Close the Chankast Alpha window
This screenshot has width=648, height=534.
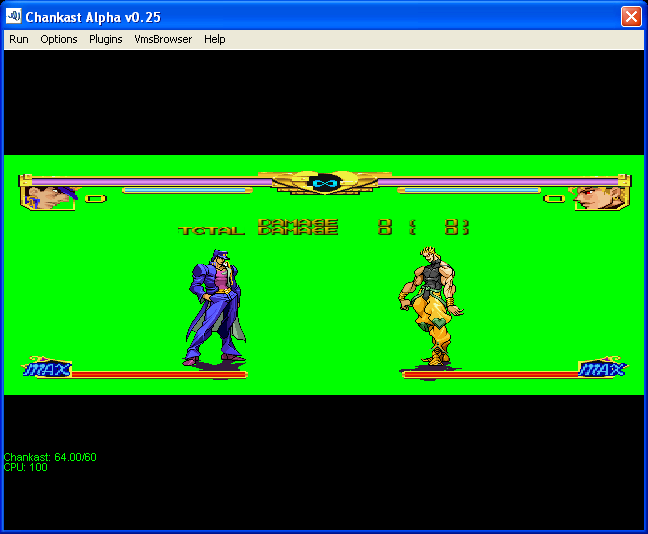(x=631, y=17)
